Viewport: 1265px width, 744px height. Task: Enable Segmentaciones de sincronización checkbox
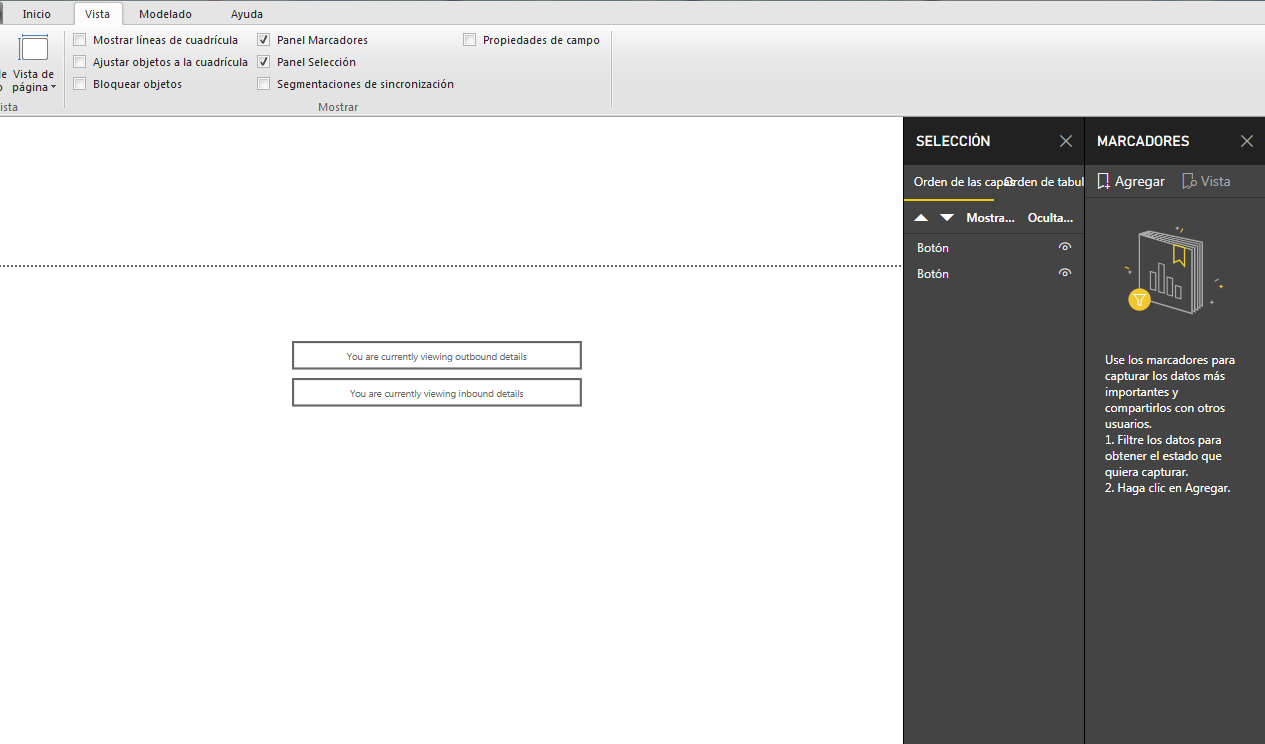click(264, 84)
